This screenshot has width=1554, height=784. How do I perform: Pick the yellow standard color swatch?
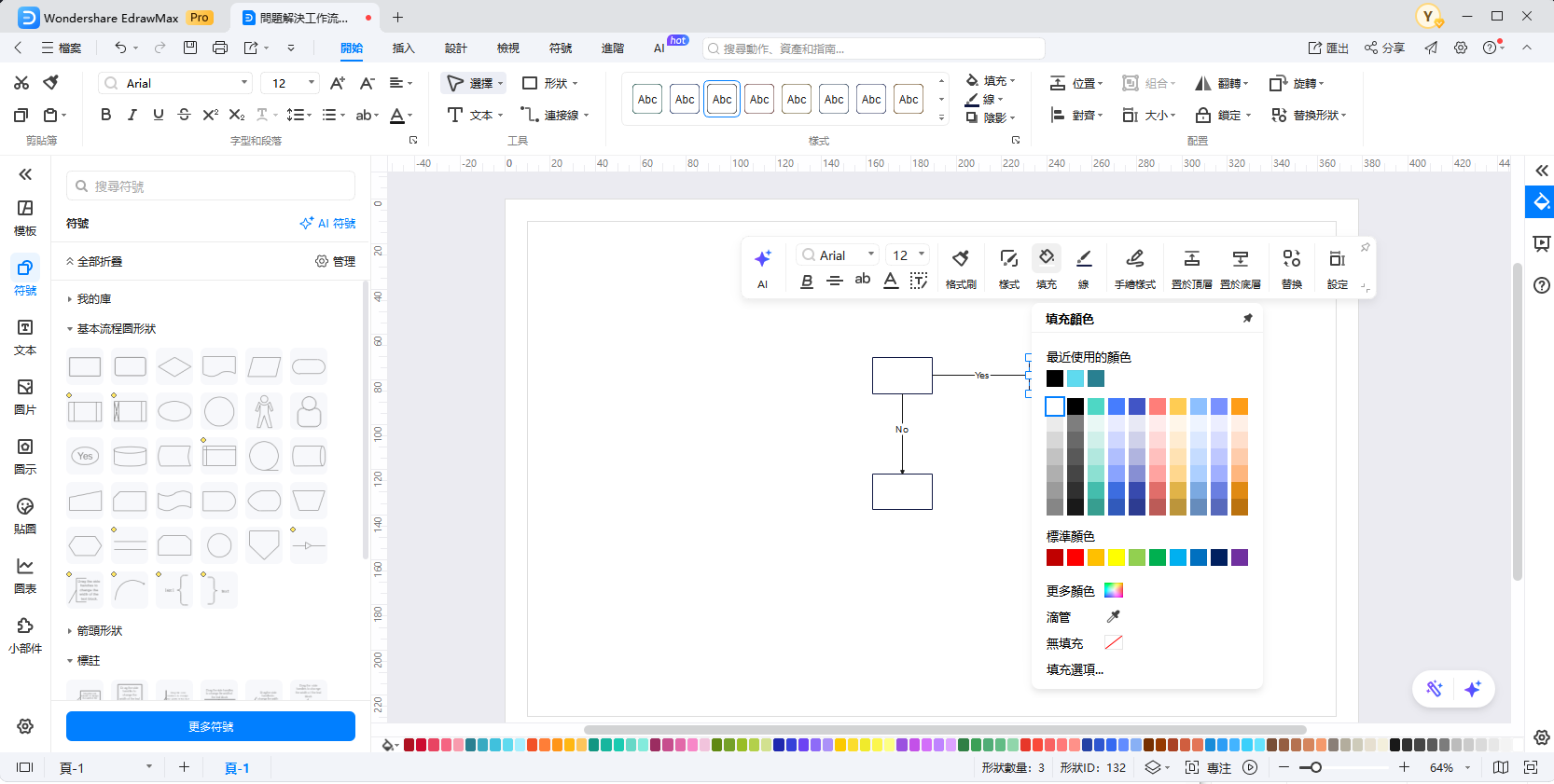pos(1116,557)
